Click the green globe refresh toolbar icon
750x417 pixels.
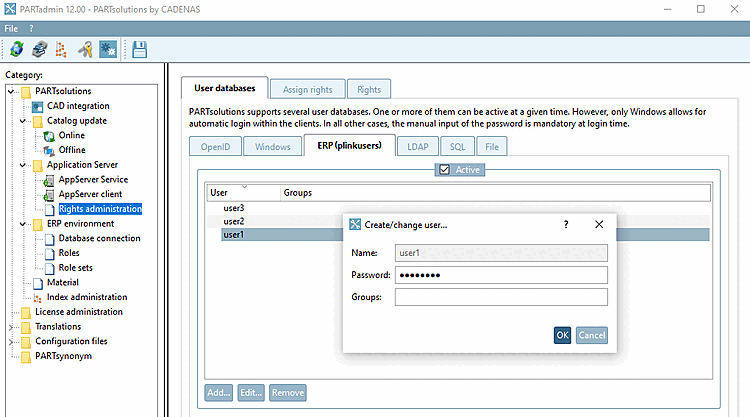17,49
